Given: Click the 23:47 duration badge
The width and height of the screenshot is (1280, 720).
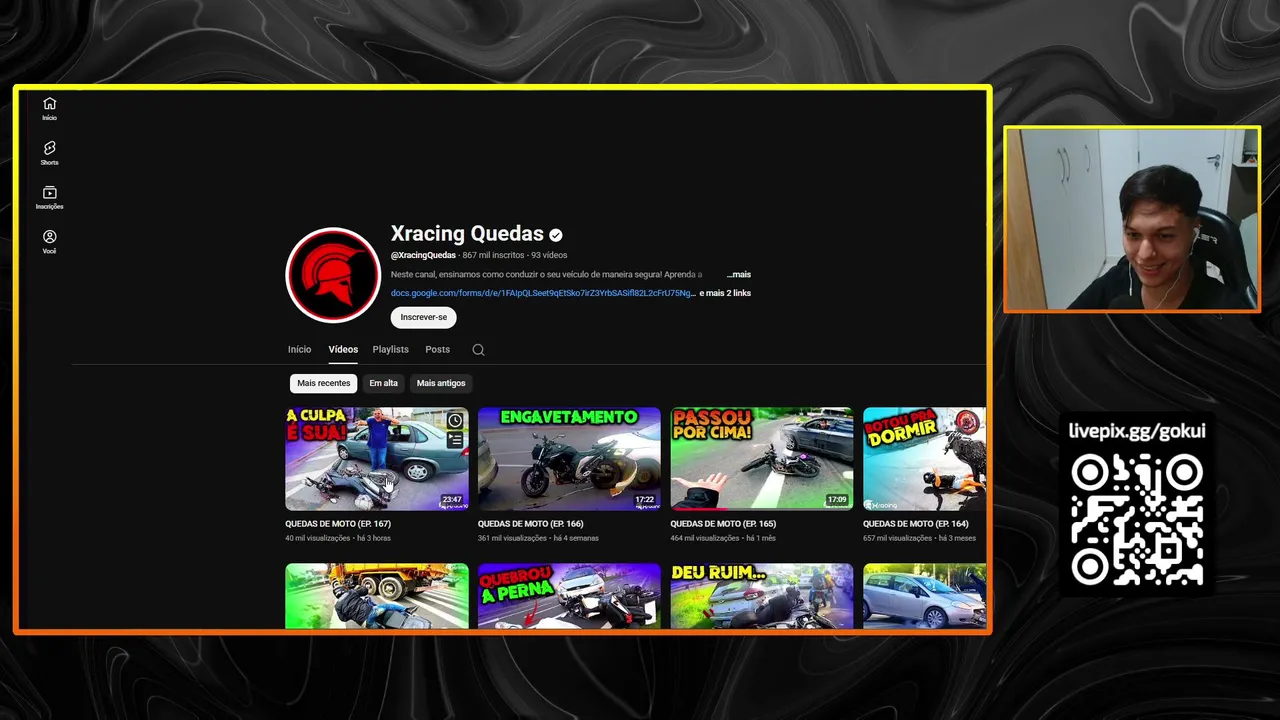Looking at the screenshot, I should coord(452,500).
